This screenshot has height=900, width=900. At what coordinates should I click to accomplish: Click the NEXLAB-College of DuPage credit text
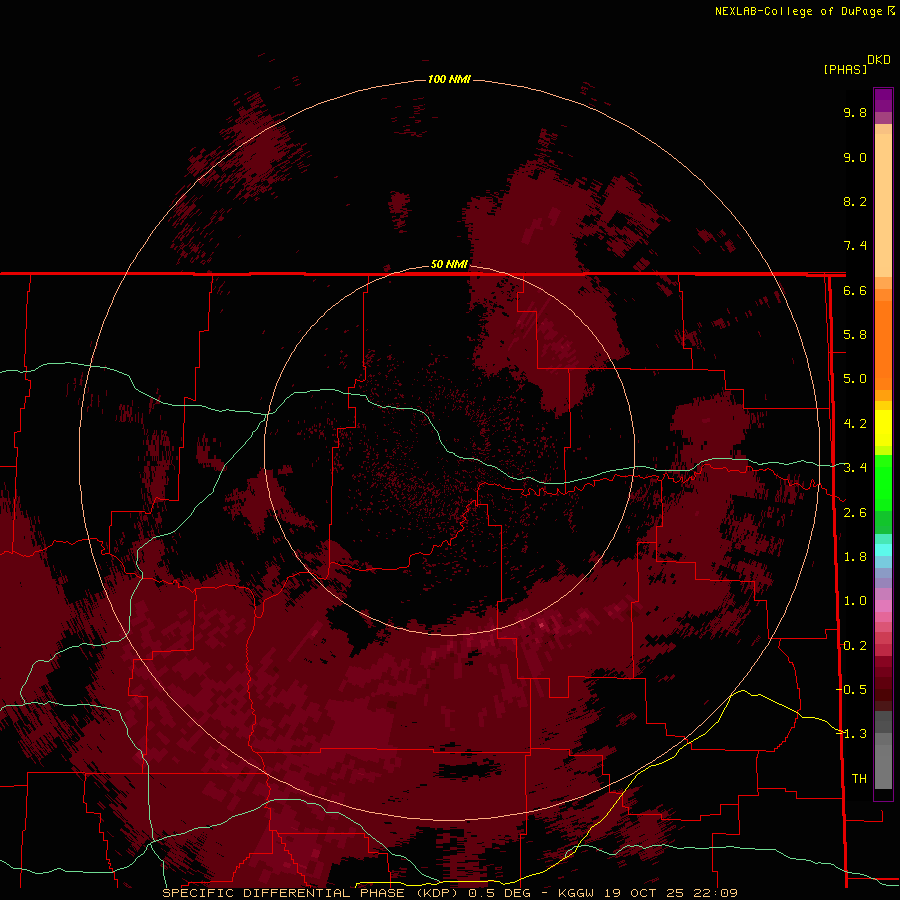pos(799,11)
